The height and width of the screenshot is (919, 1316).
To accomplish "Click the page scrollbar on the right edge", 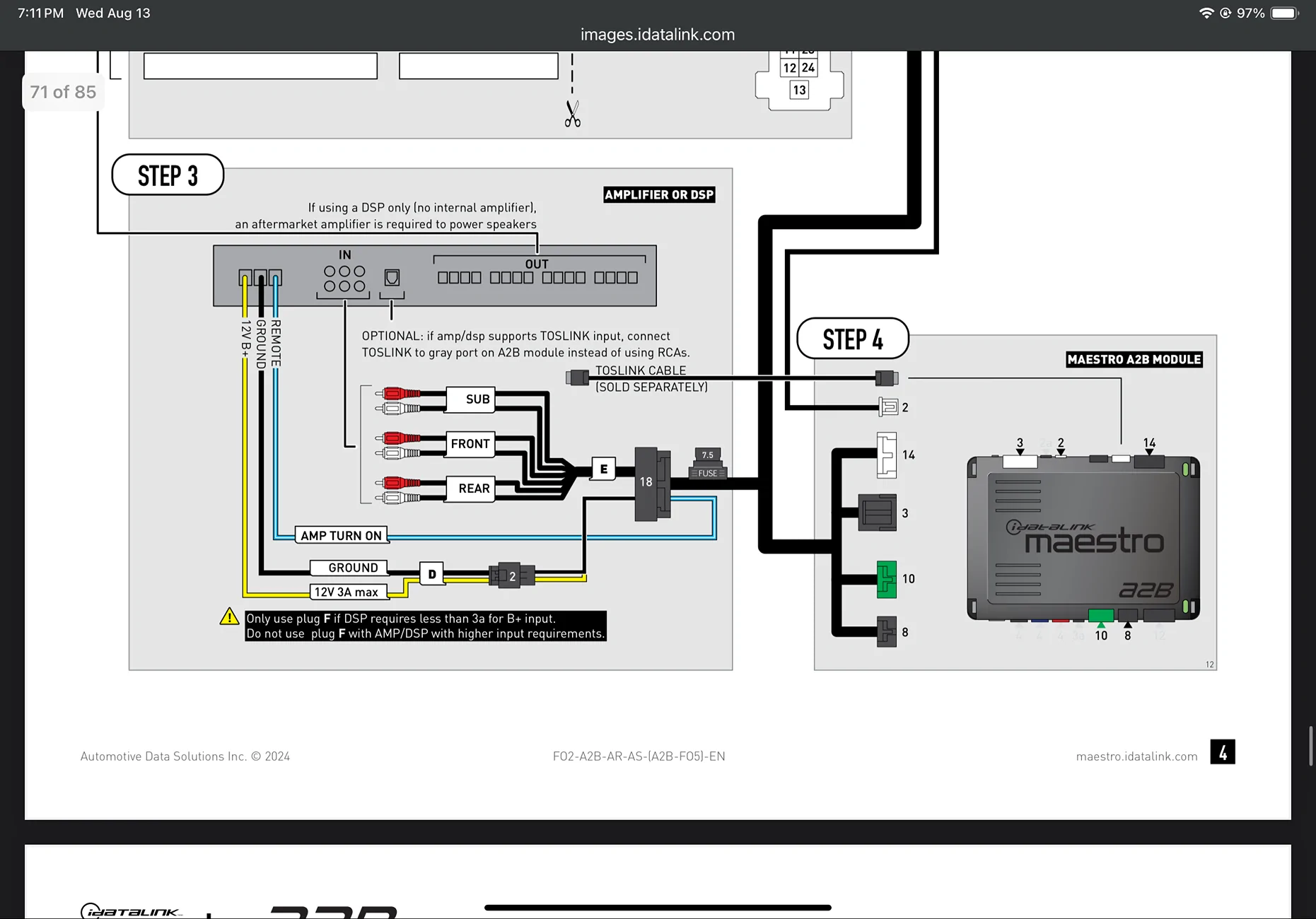I will [x=1310, y=745].
